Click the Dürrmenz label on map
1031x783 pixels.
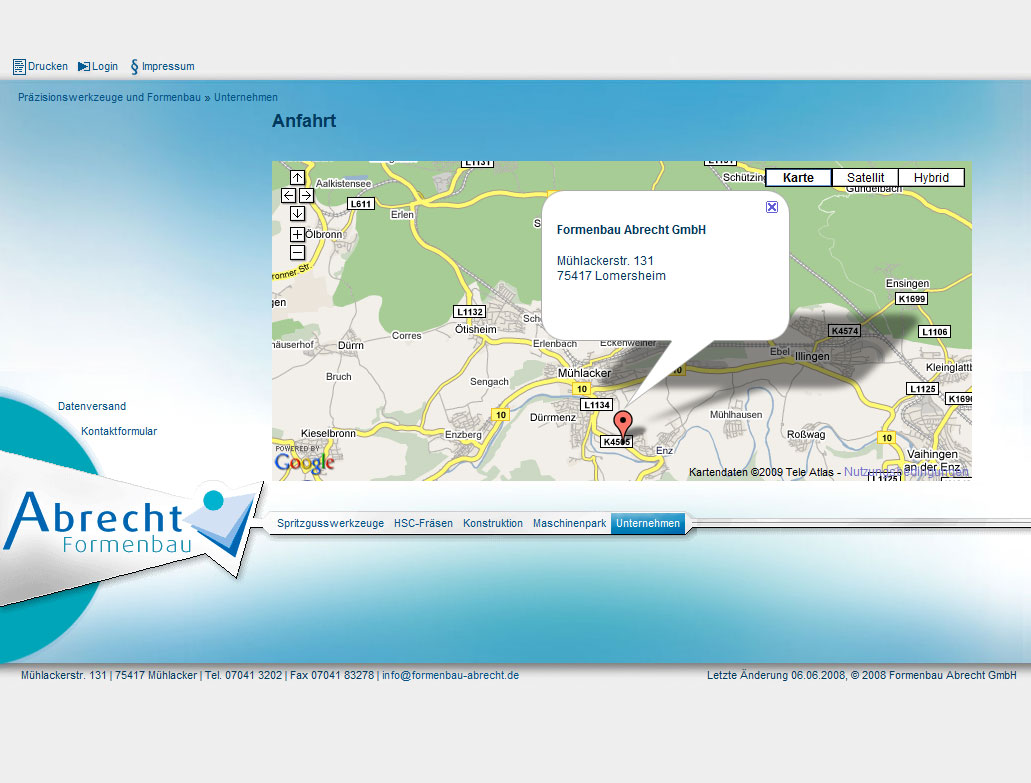(553, 417)
